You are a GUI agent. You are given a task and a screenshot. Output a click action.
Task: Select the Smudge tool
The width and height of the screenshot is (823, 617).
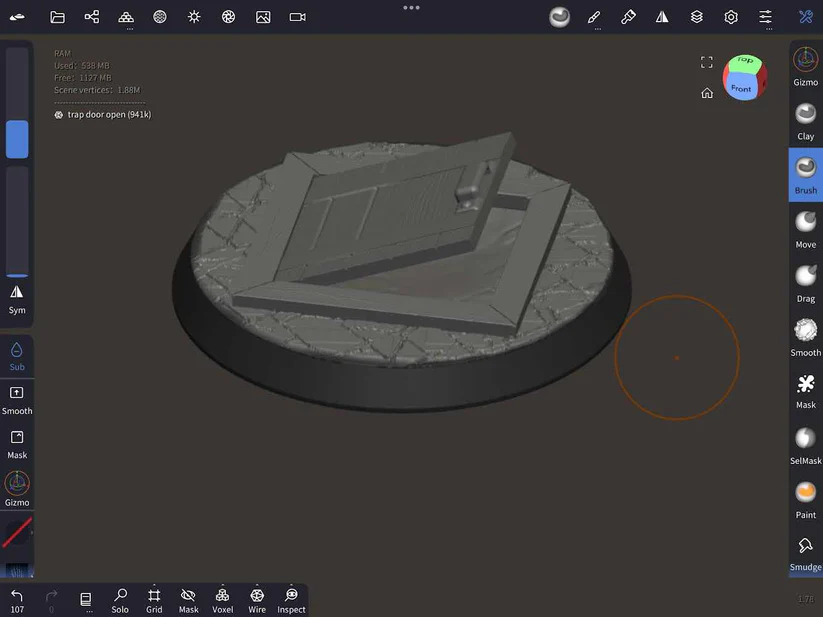tap(806, 554)
